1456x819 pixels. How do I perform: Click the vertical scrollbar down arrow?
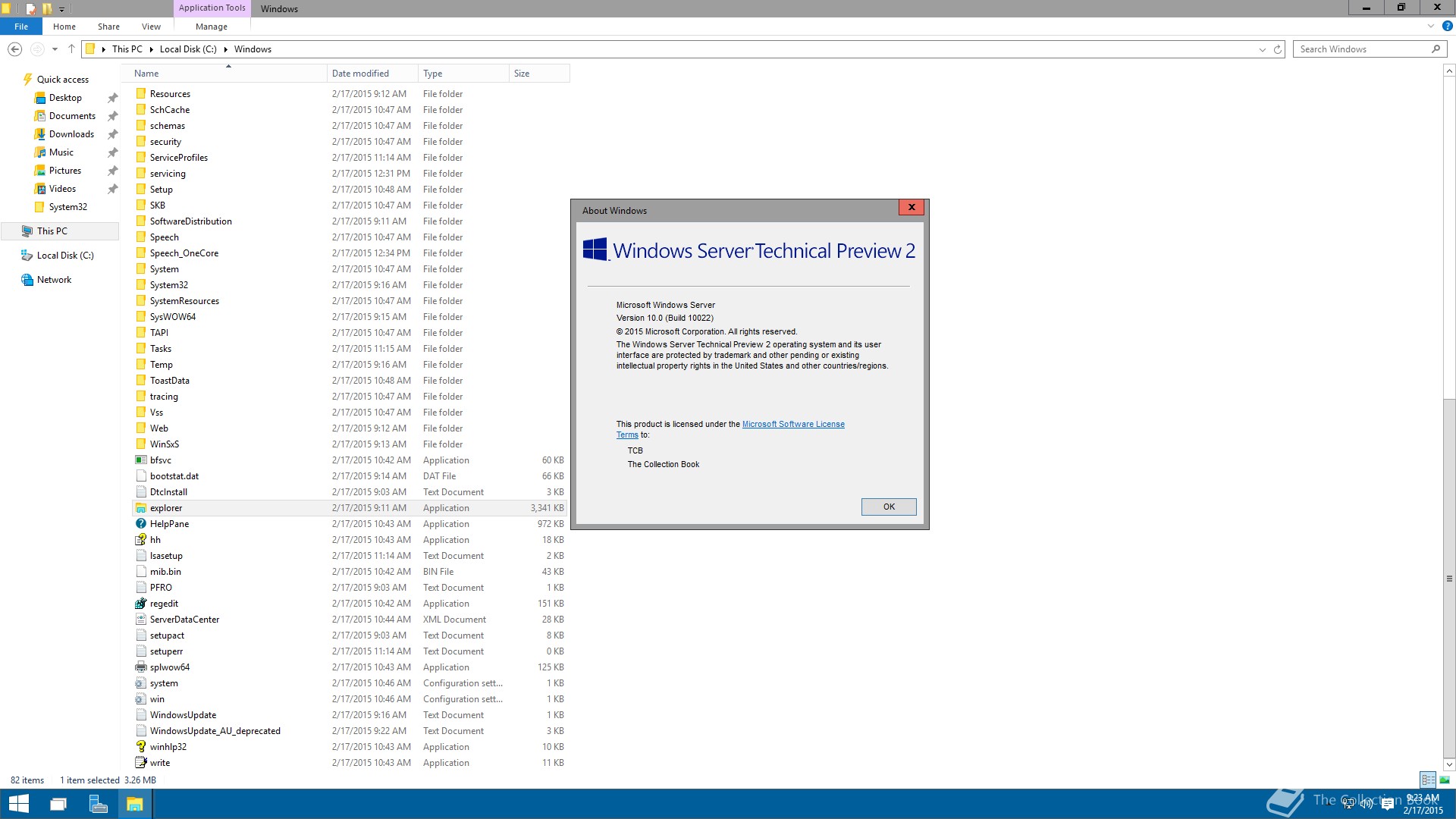click(x=1449, y=764)
